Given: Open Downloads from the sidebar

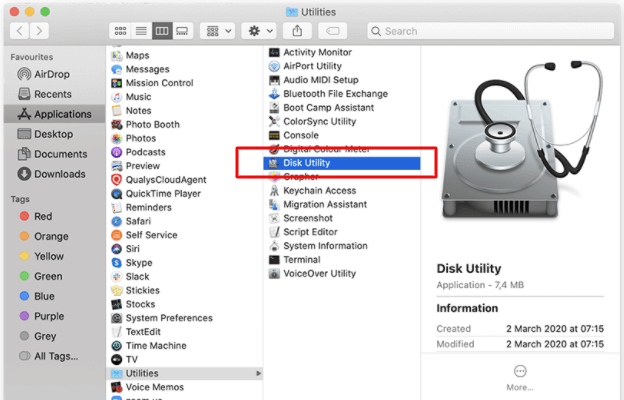Looking at the screenshot, I should pyautogui.click(x=59, y=174).
